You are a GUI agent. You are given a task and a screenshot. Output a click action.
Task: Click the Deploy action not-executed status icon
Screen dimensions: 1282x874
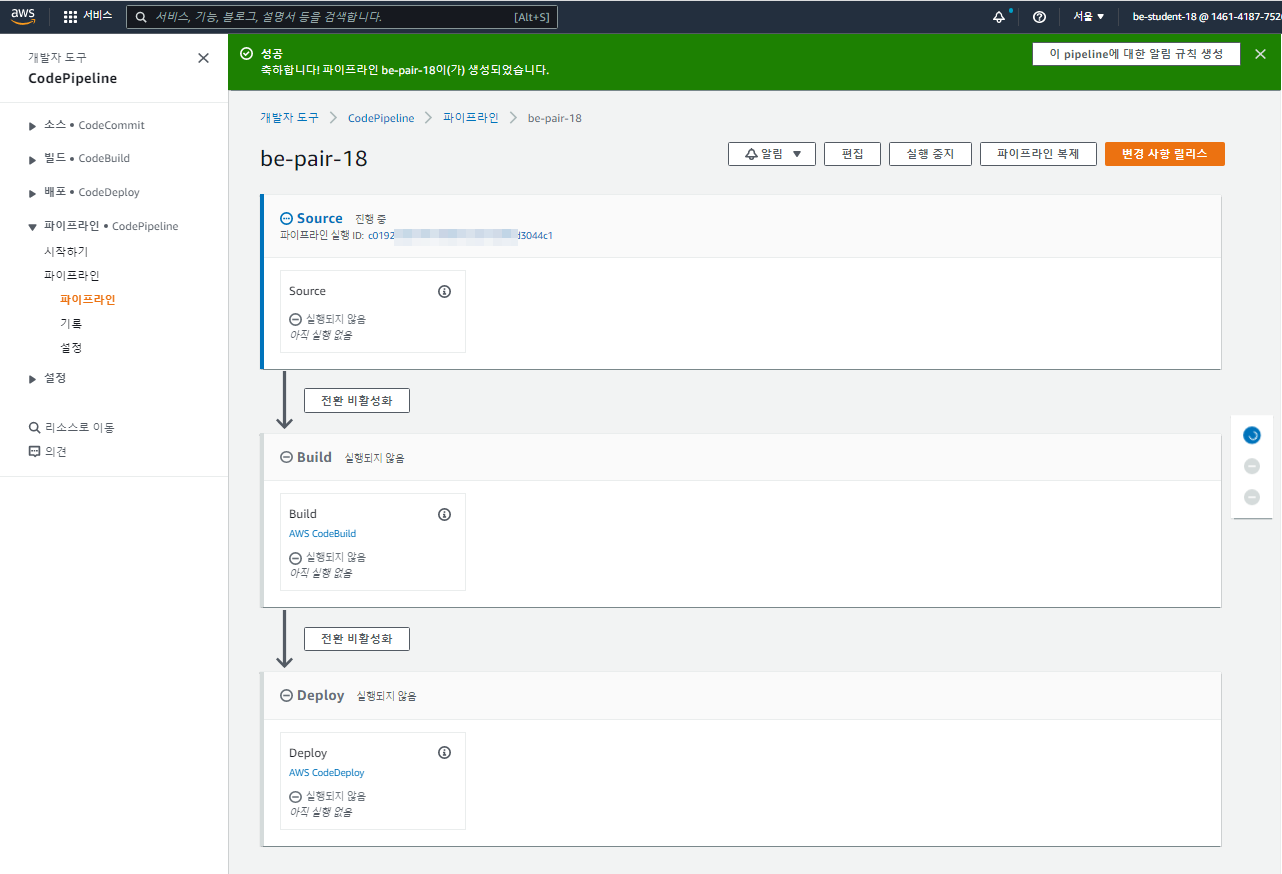295,797
